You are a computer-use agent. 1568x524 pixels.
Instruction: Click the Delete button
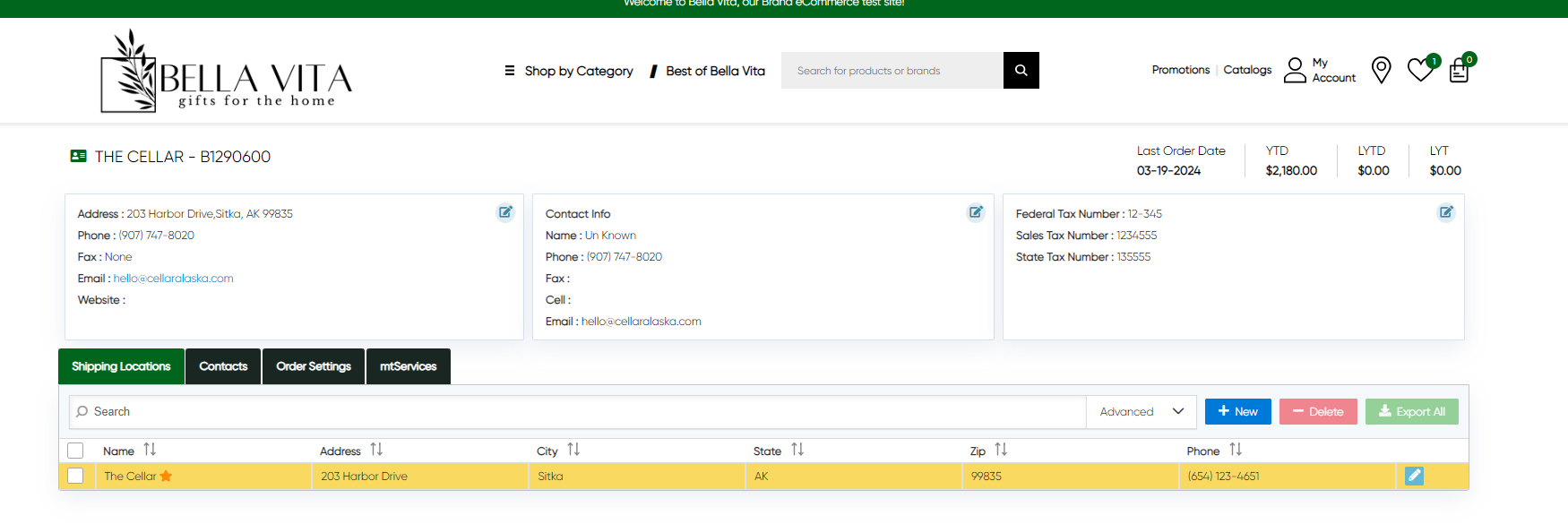[x=1318, y=412]
